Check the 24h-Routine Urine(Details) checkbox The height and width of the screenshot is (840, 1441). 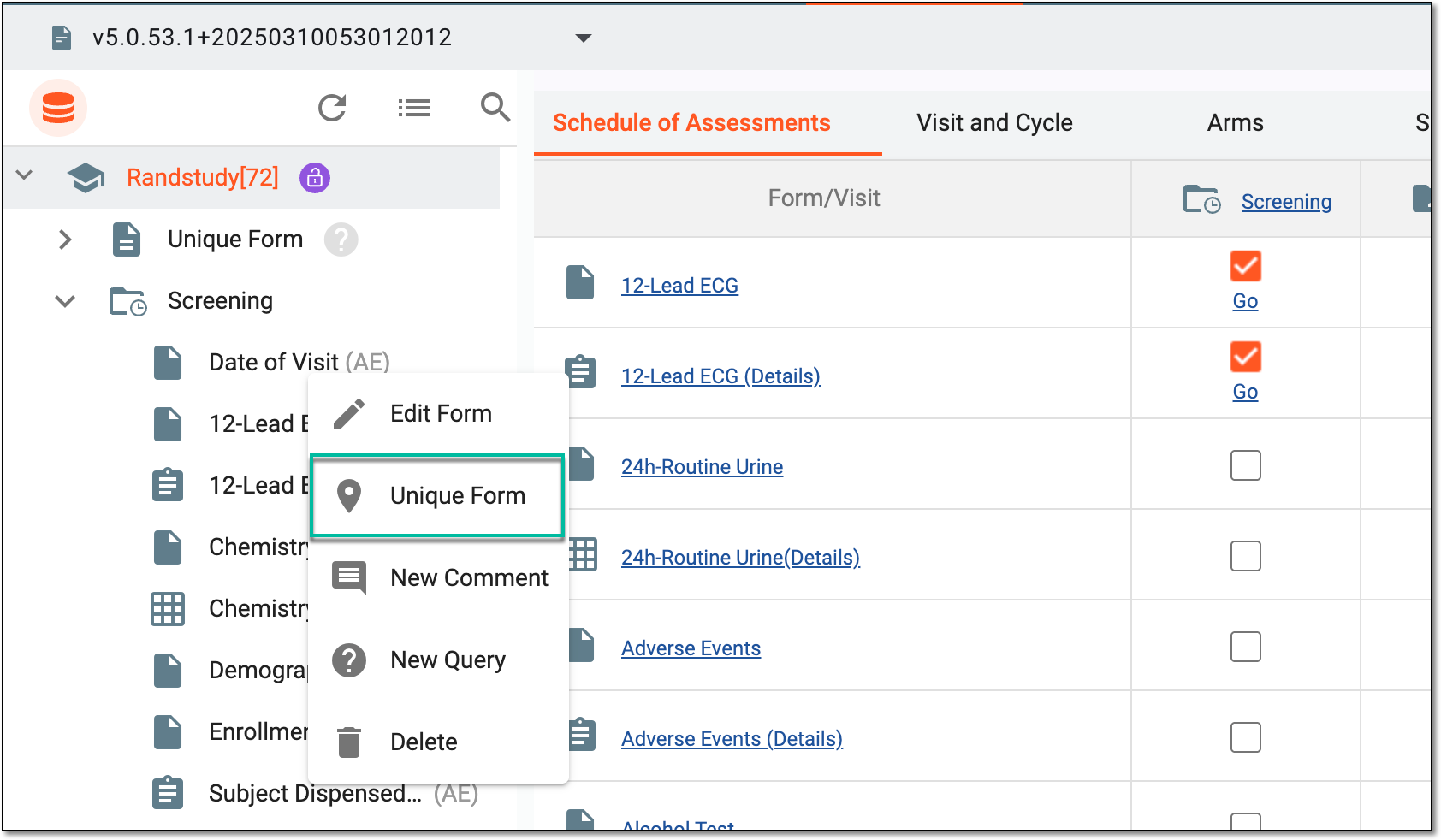[x=1246, y=556]
